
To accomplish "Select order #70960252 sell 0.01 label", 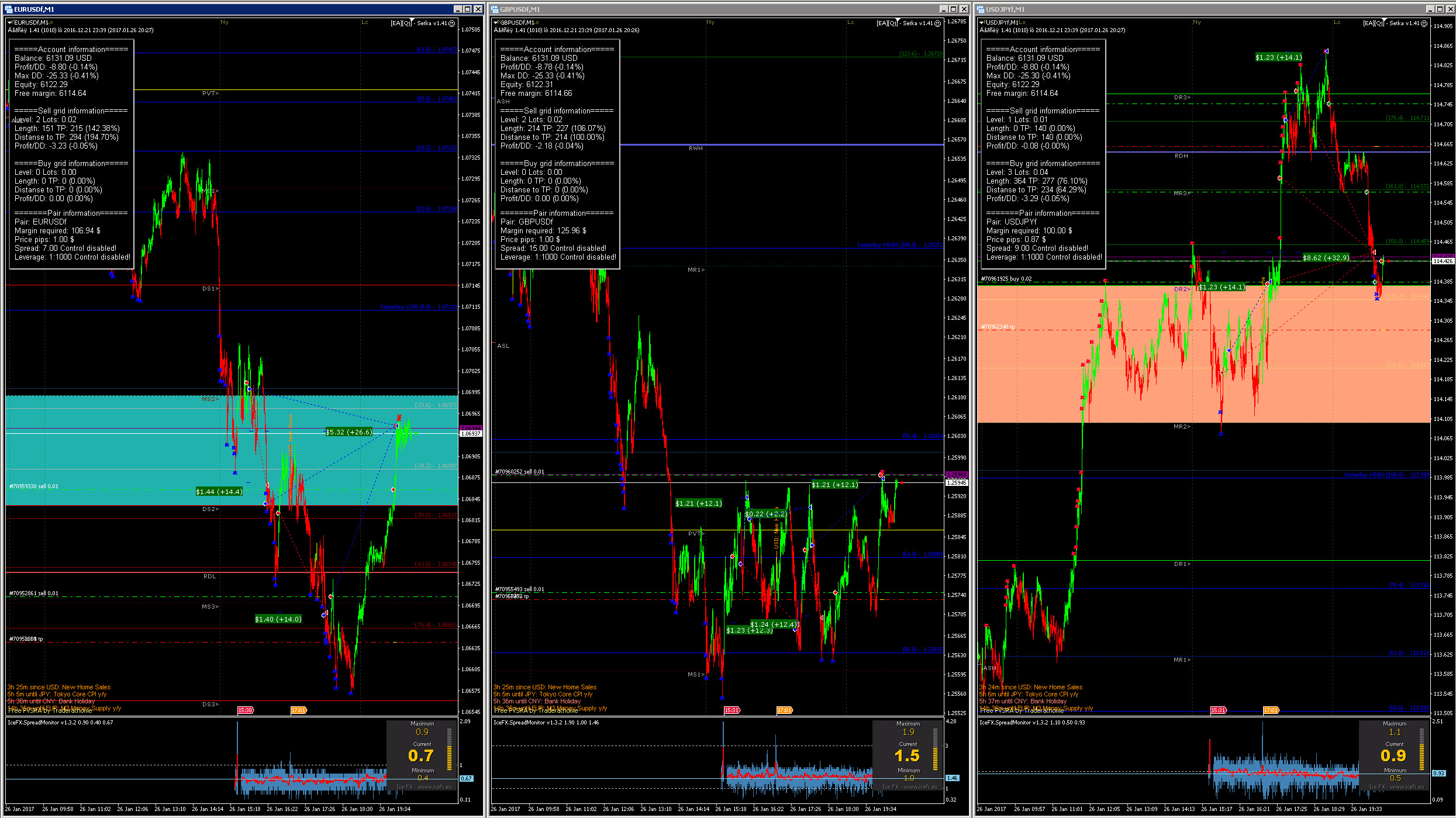I will coord(520,472).
